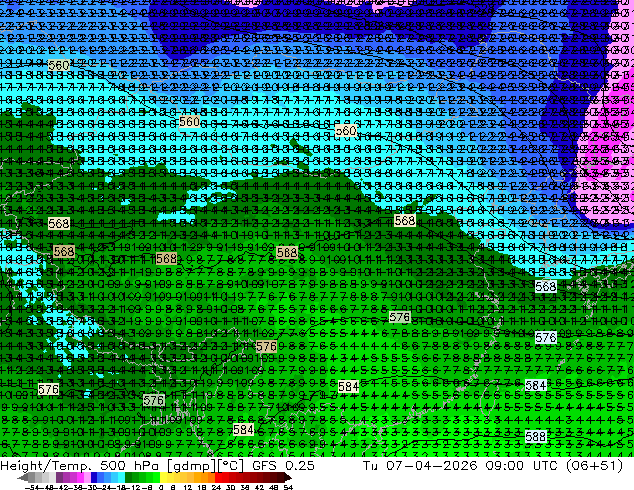Click the '12' value under the color legend

point(188,487)
